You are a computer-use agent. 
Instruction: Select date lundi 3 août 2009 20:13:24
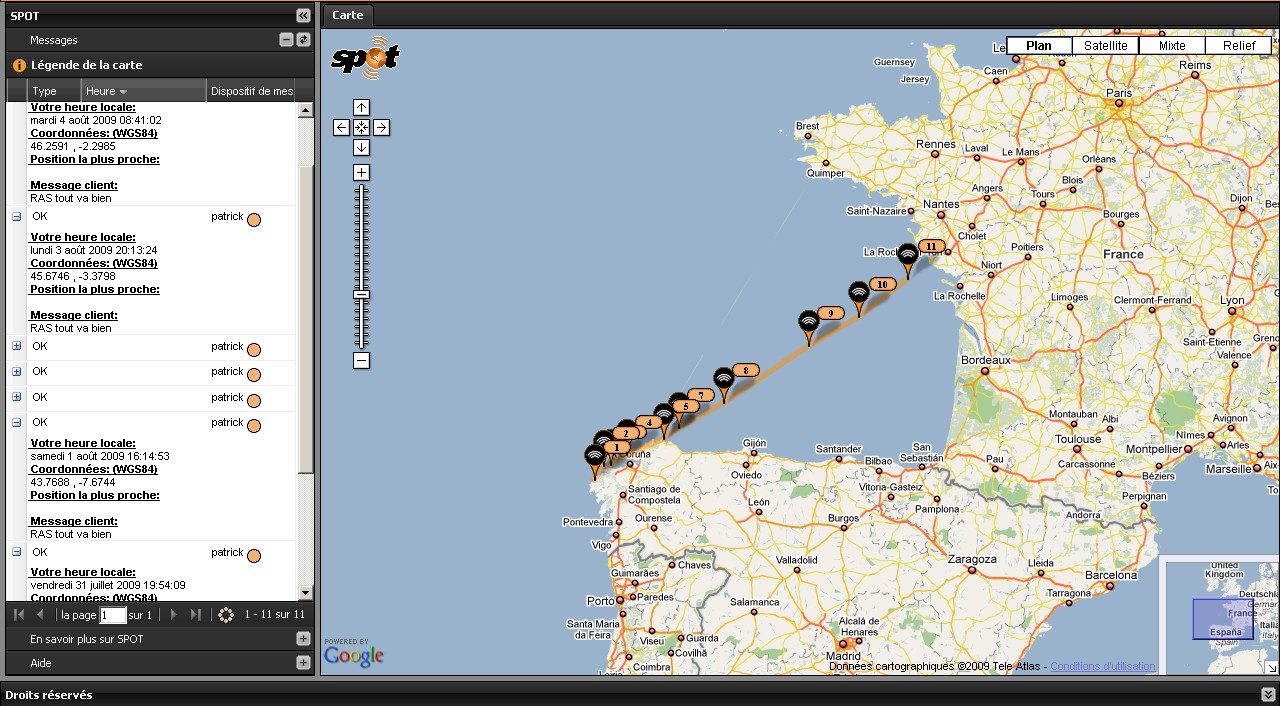point(94,250)
